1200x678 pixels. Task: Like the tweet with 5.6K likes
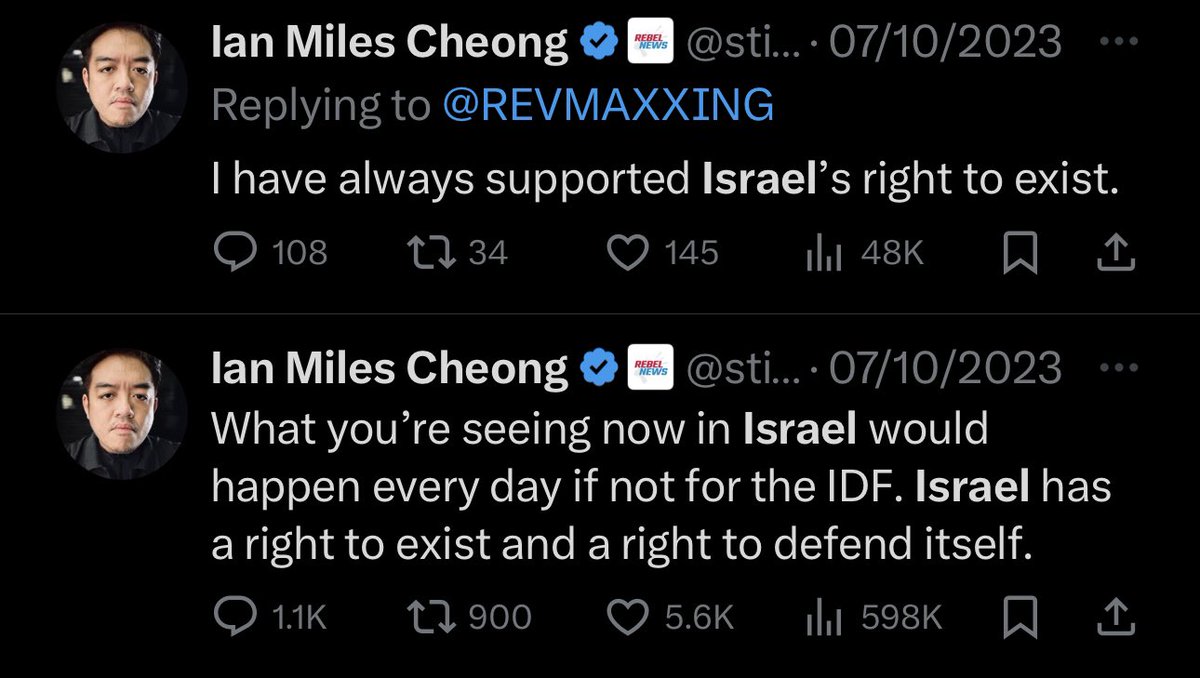coord(629,618)
